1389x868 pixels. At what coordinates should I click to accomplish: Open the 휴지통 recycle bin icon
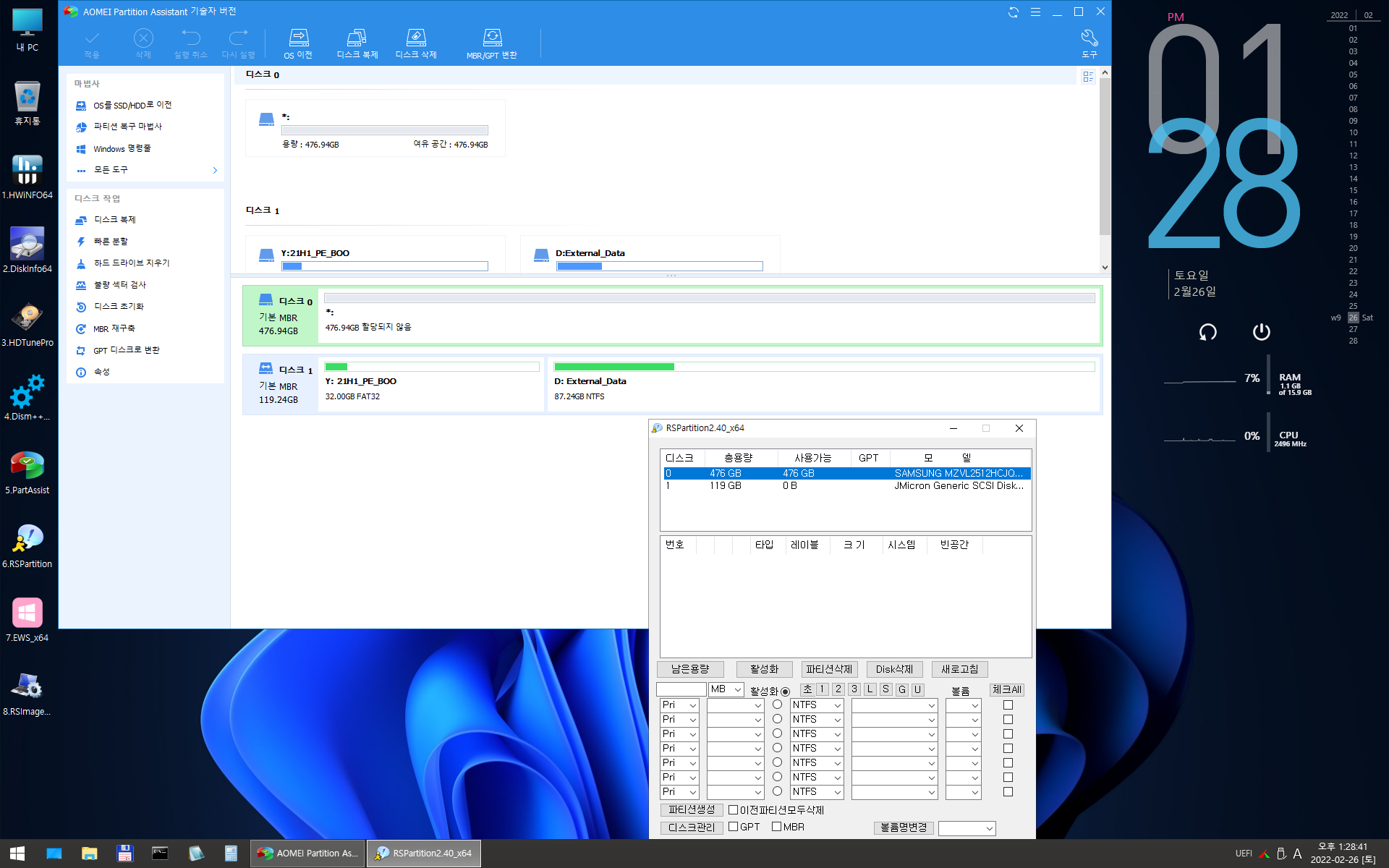pyautogui.click(x=27, y=103)
